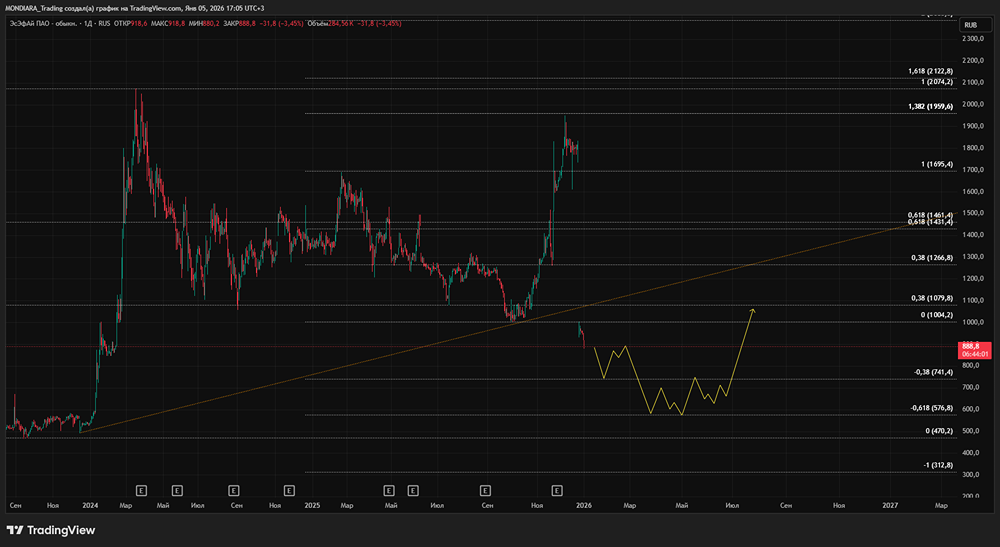
Task: Click earnings E marker above Сен 2025
Action: pos(485,490)
